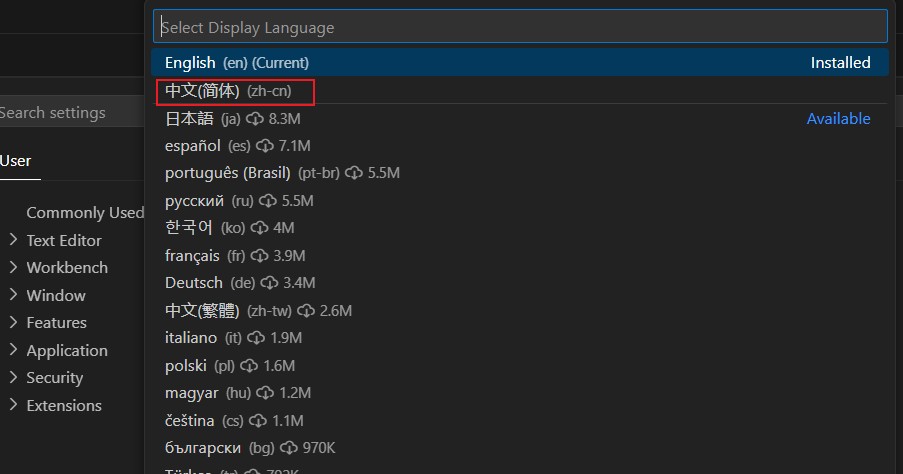903x474 pixels.
Task: Click the download icon next to Korean (ko)
Action: [259, 228]
